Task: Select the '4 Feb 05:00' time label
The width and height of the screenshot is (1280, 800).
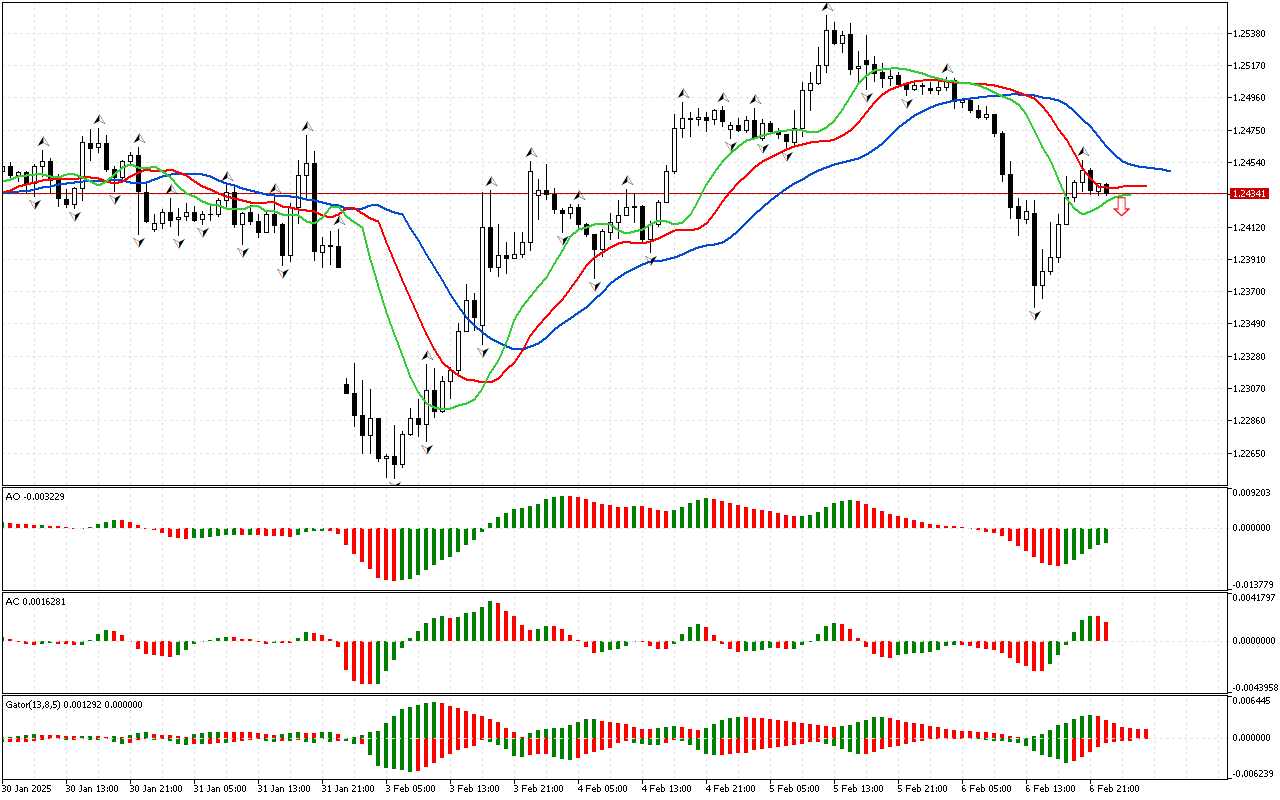Action: [x=604, y=789]
